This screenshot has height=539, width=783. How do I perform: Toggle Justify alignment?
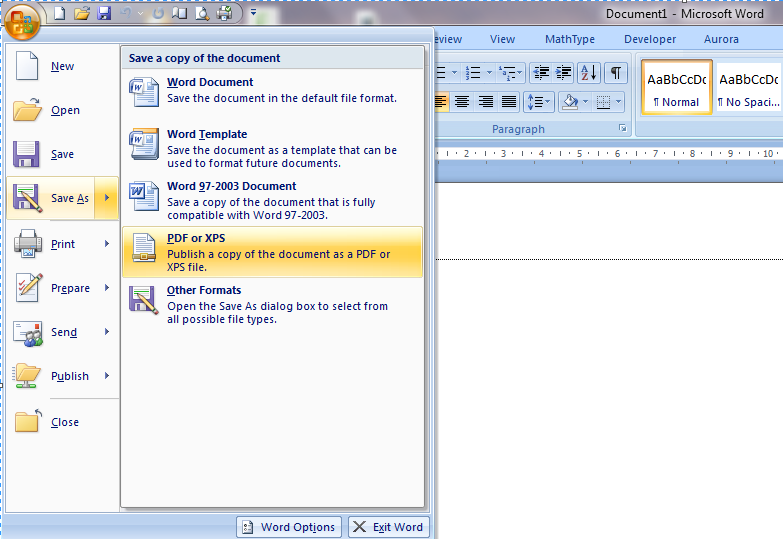(x=509, y=102)
